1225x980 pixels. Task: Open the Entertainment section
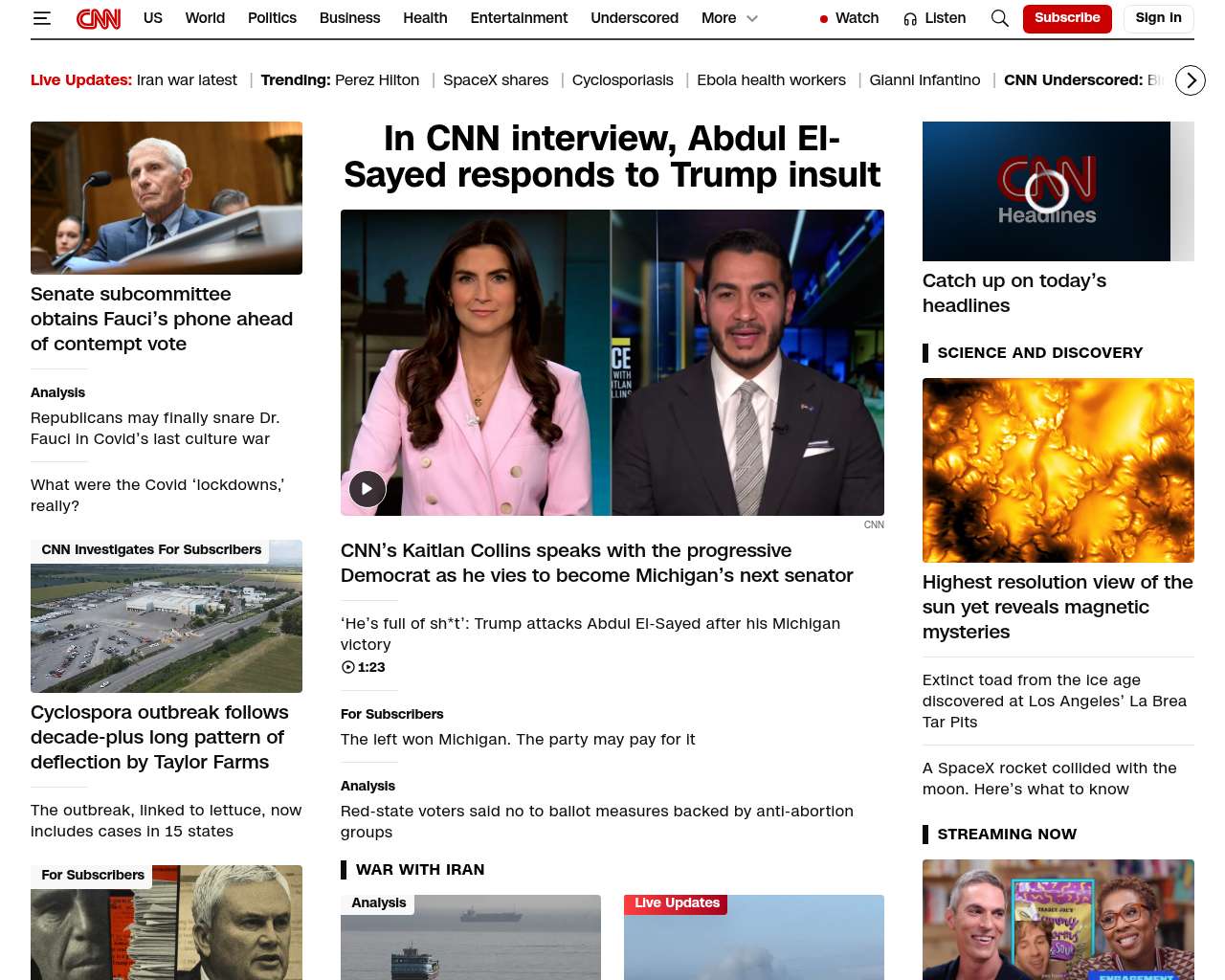pos(519,18)
